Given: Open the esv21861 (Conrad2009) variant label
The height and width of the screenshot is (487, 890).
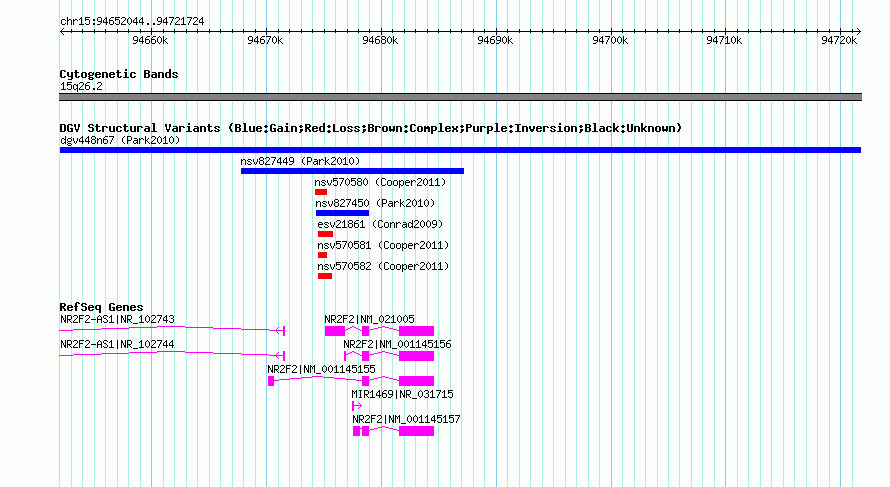Looking at the screenshot, I should [380, 224].
